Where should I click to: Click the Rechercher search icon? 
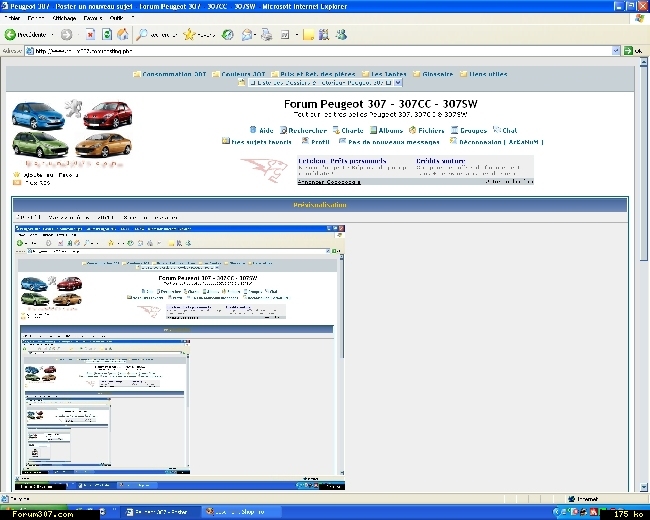point(284,130)
